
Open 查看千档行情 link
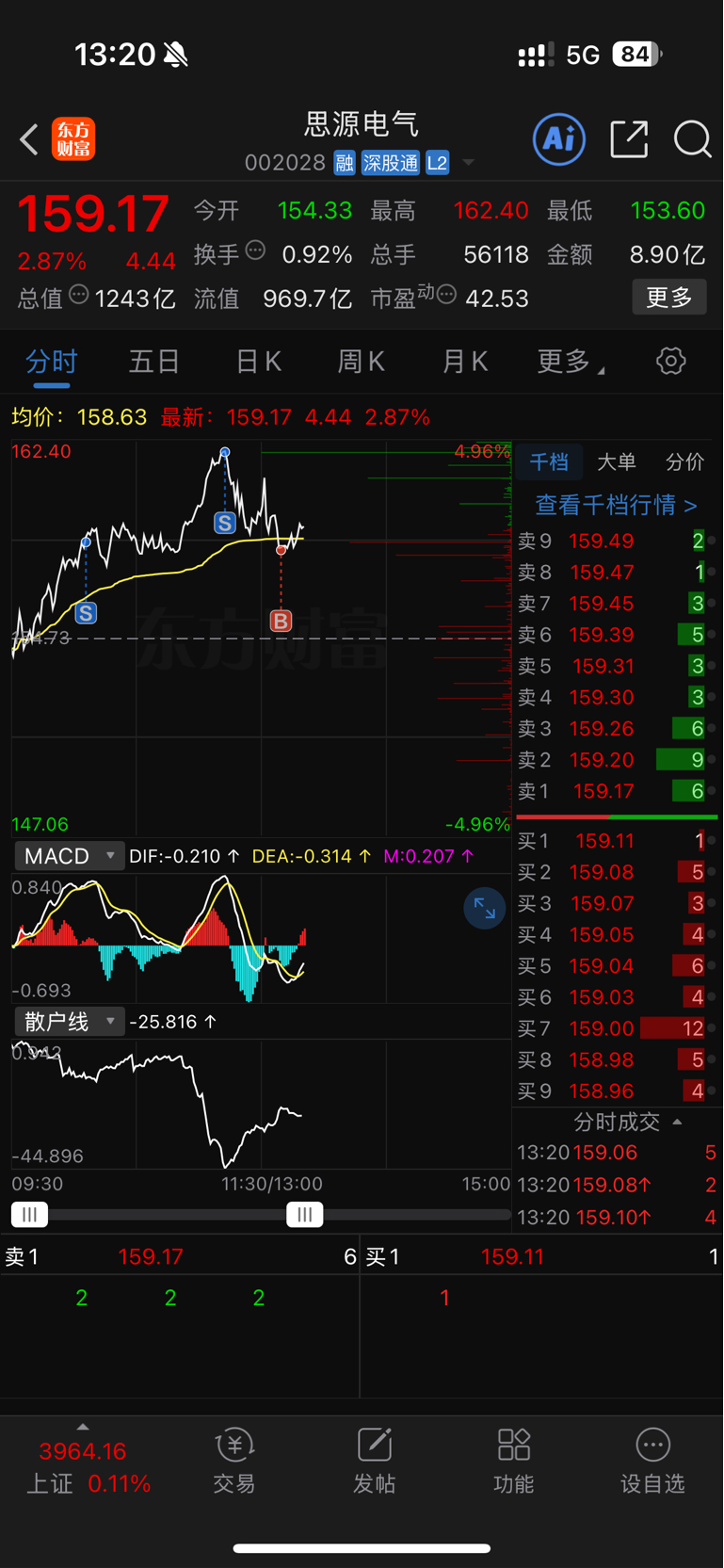click(x=617, y=506)
